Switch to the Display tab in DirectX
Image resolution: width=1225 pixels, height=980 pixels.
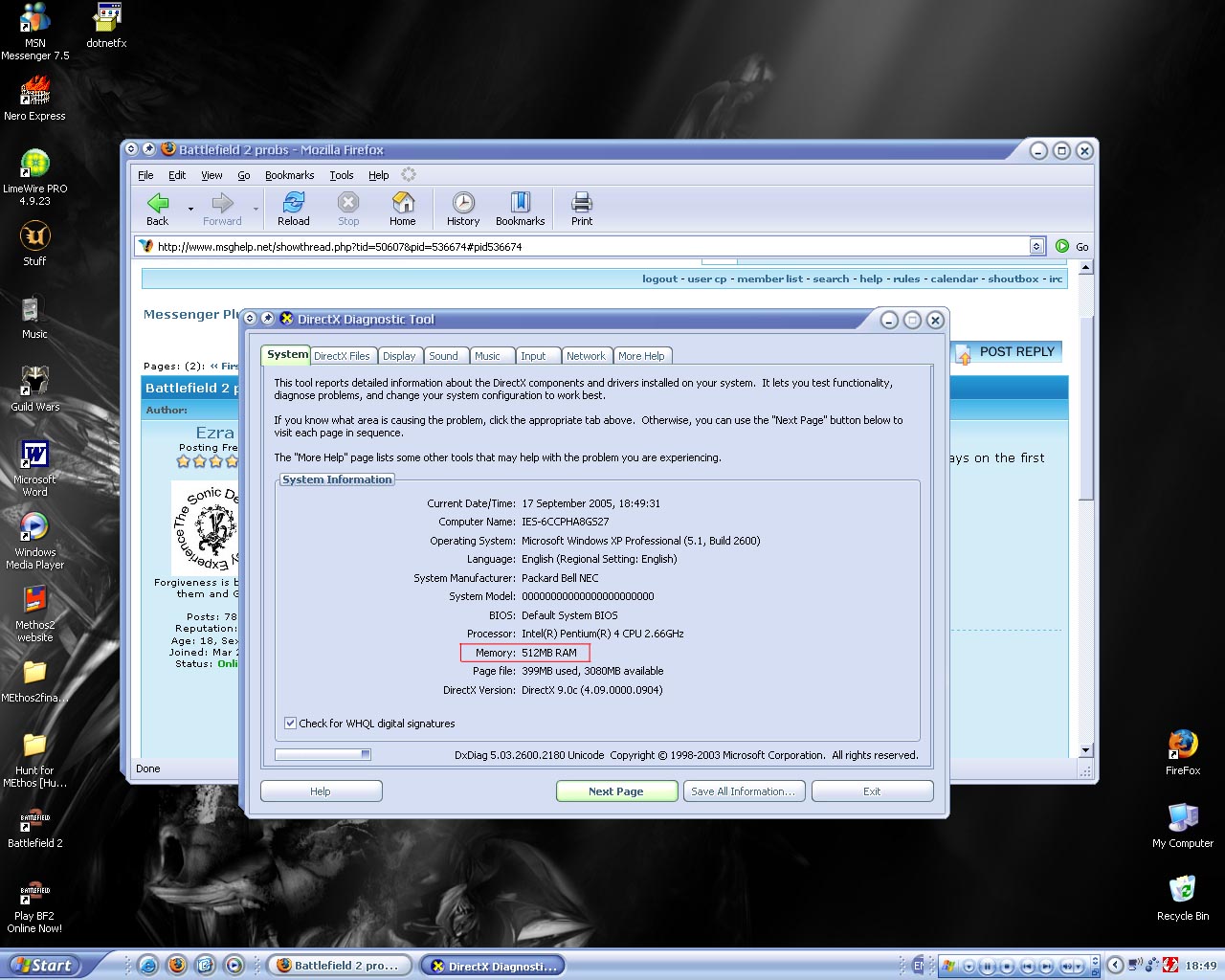point(399,356)
